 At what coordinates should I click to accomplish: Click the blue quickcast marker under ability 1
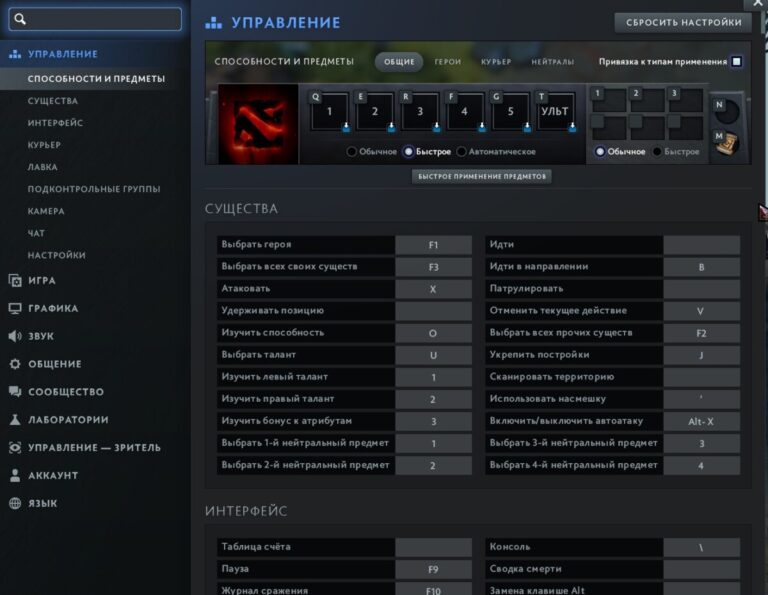click(x=346, y=128)
